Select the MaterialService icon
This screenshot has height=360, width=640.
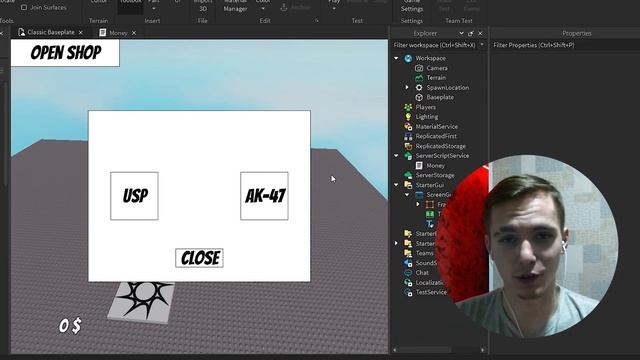(x=408, y=127)
